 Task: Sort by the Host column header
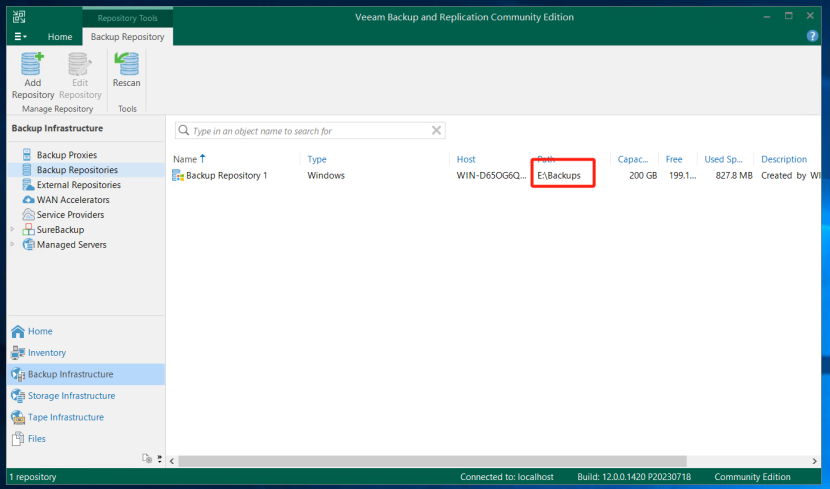[466, 159]
